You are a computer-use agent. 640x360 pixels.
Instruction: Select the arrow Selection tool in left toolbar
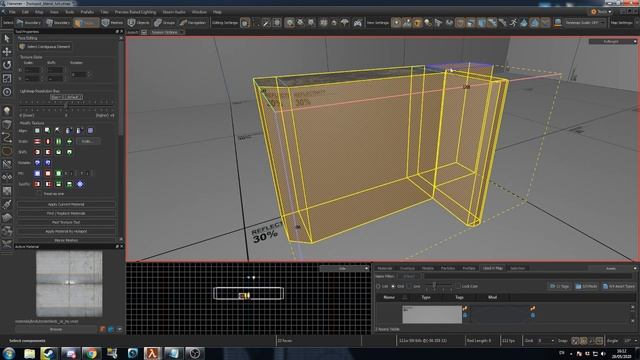tap(7, 38)
